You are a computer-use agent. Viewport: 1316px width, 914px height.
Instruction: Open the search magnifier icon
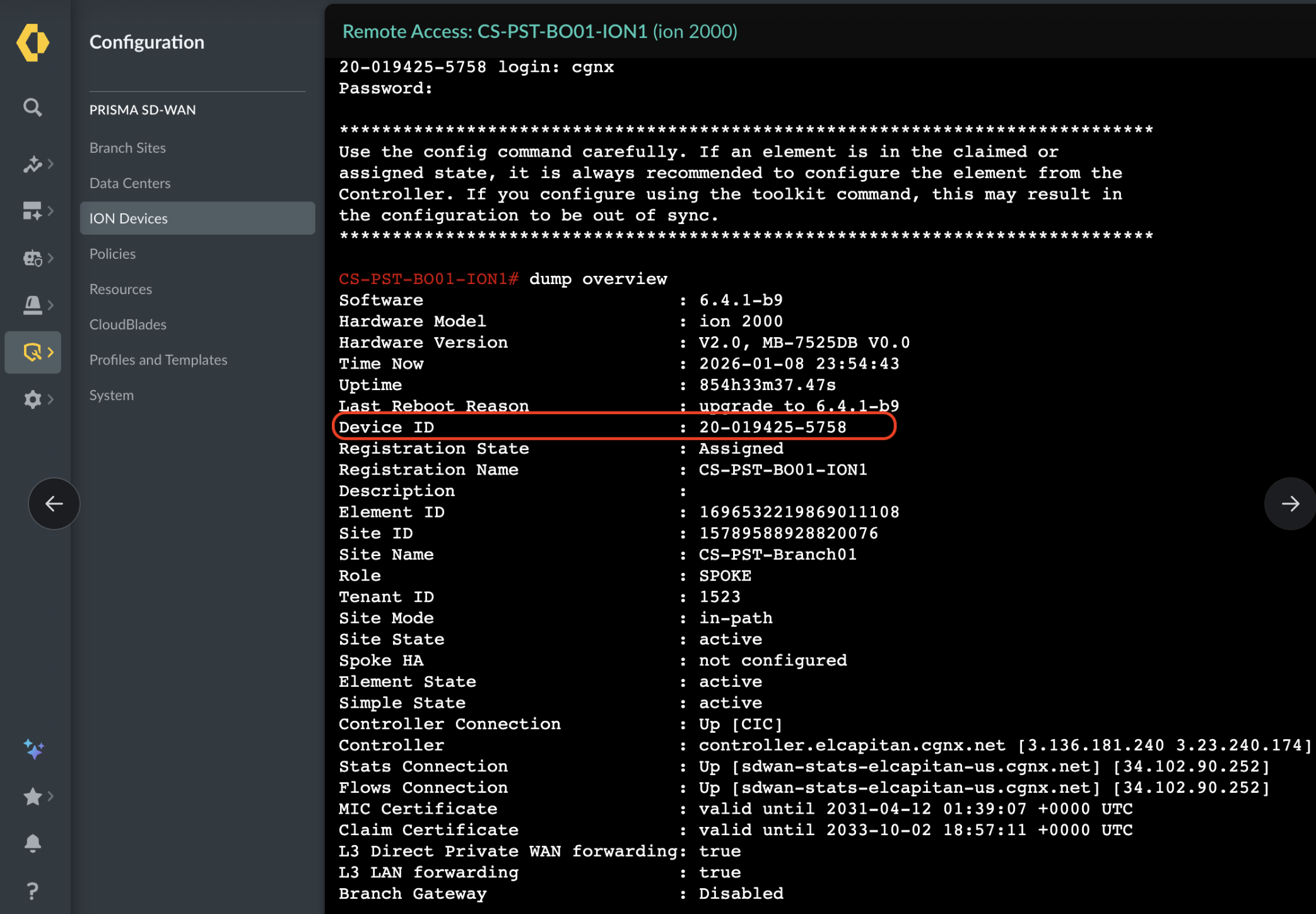coord(33,108)
